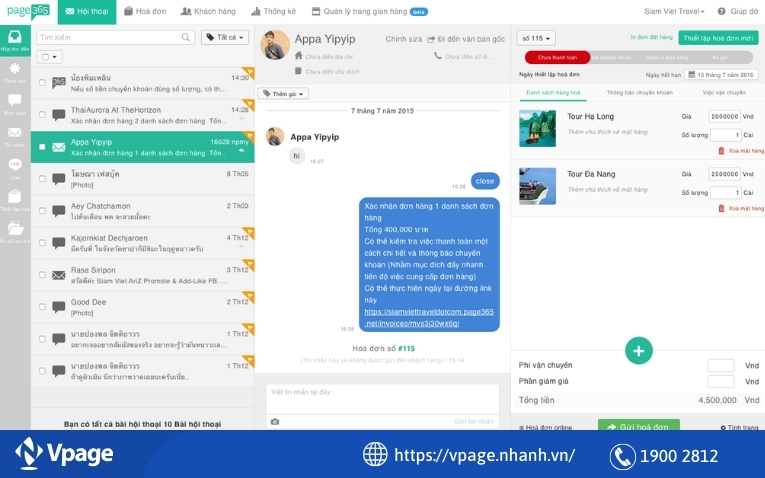The height and width of the screenshot is (478, 765).
Task: Click the Chưa thanh toán status step
Action: tap(557, 58)
